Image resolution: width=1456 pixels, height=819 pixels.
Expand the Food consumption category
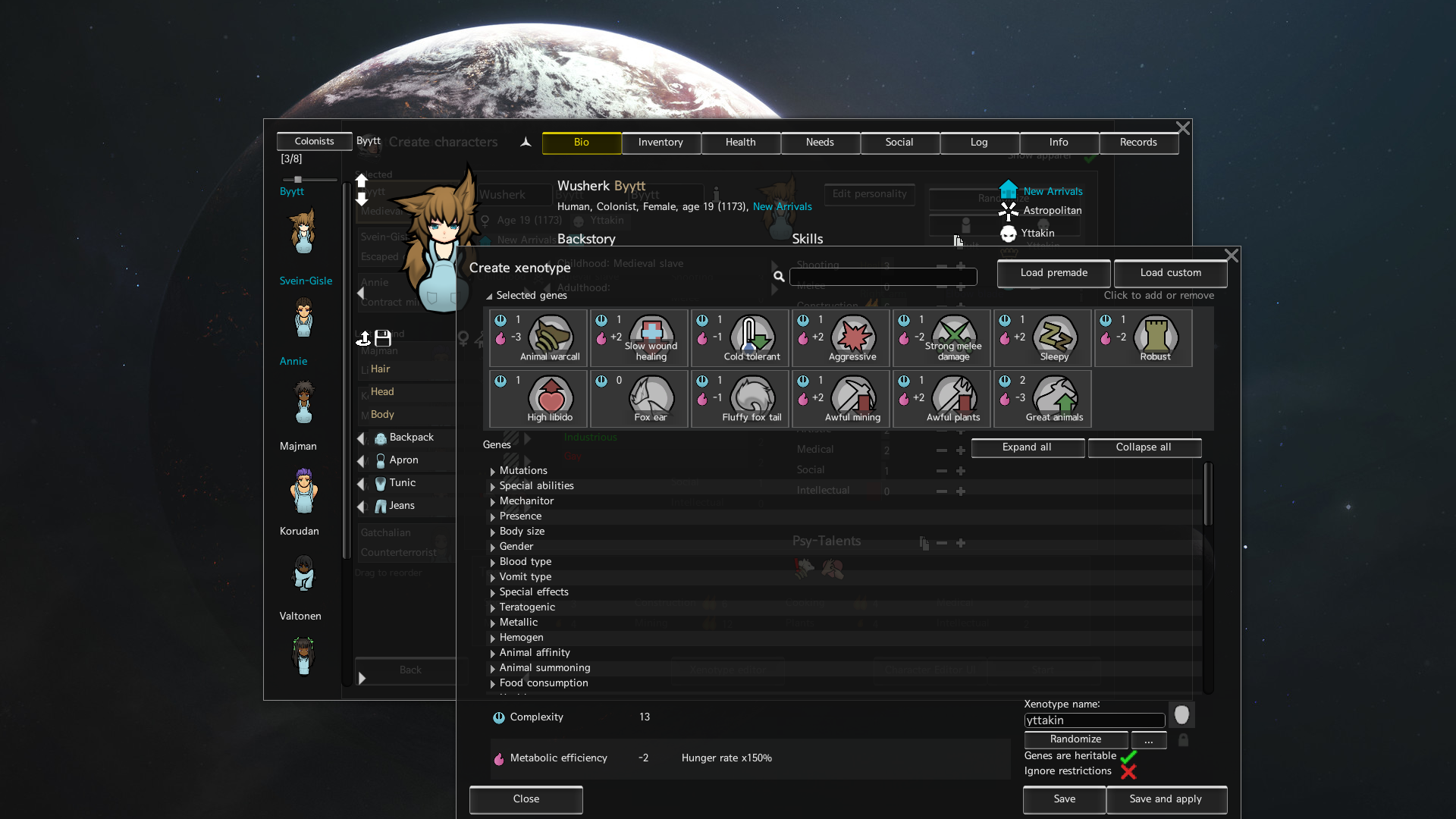[x=493, y=684]
